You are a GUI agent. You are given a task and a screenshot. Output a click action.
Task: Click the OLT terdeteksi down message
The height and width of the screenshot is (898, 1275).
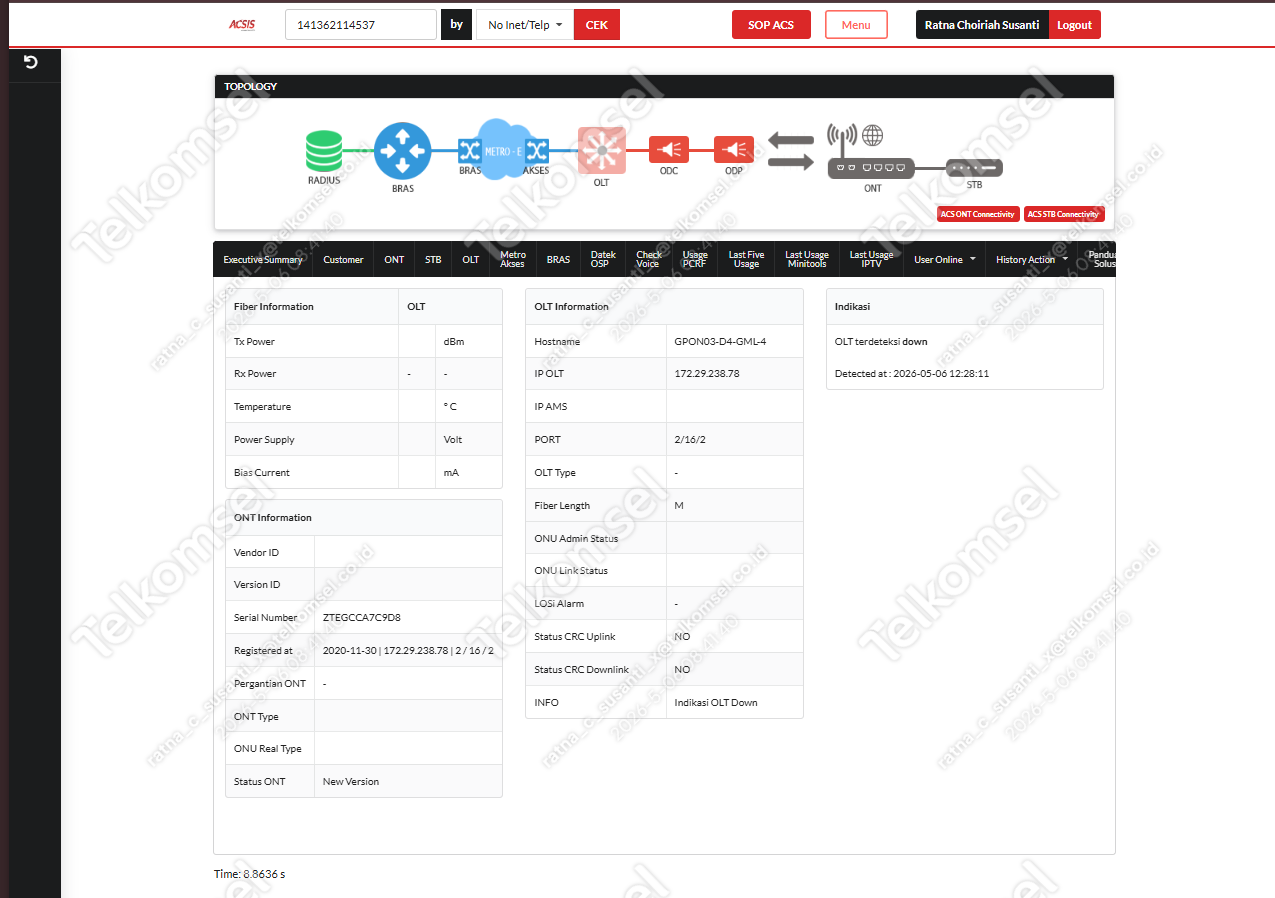point(881,342)
